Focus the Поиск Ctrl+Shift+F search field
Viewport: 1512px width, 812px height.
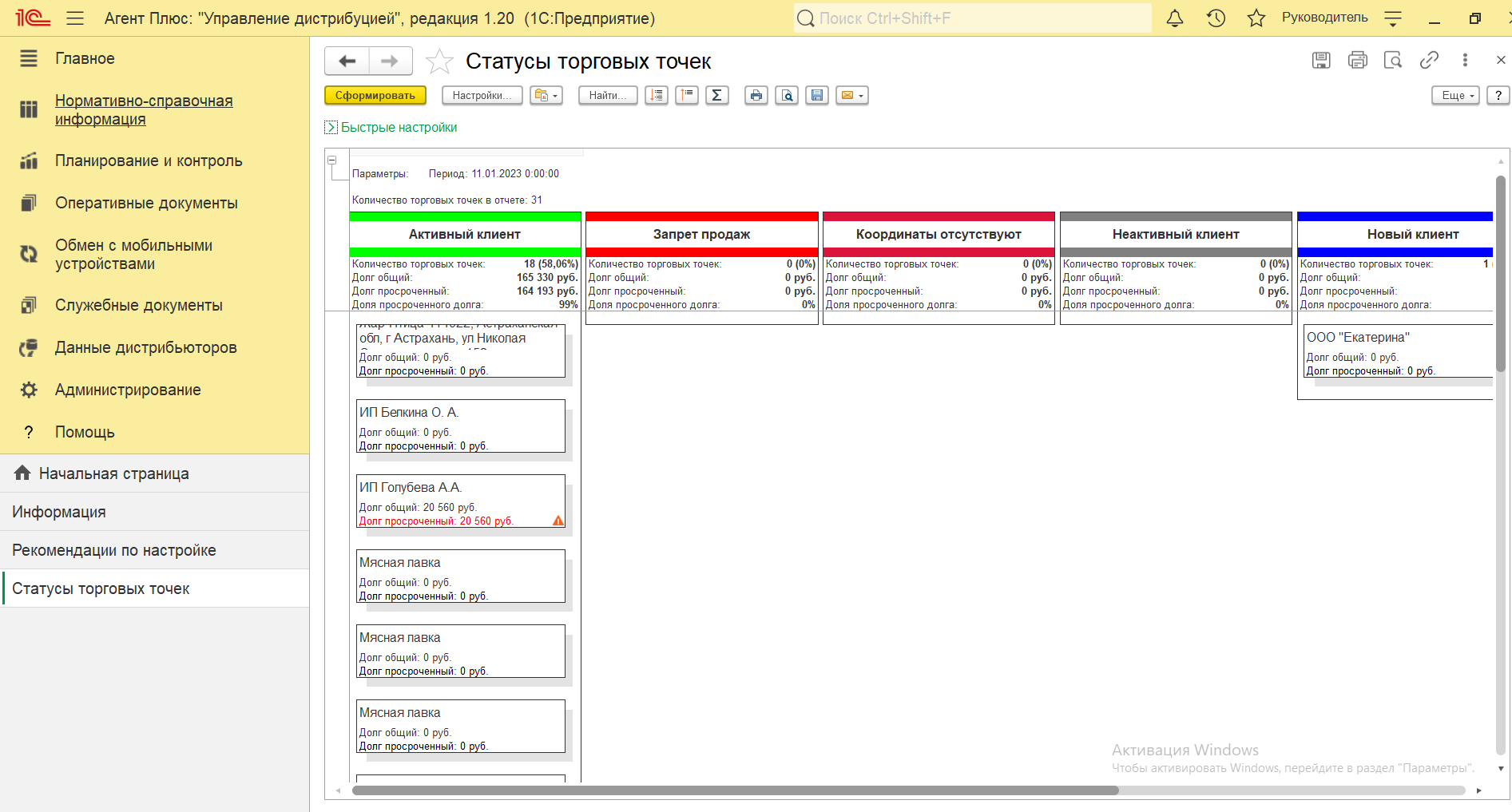(973, 18)
